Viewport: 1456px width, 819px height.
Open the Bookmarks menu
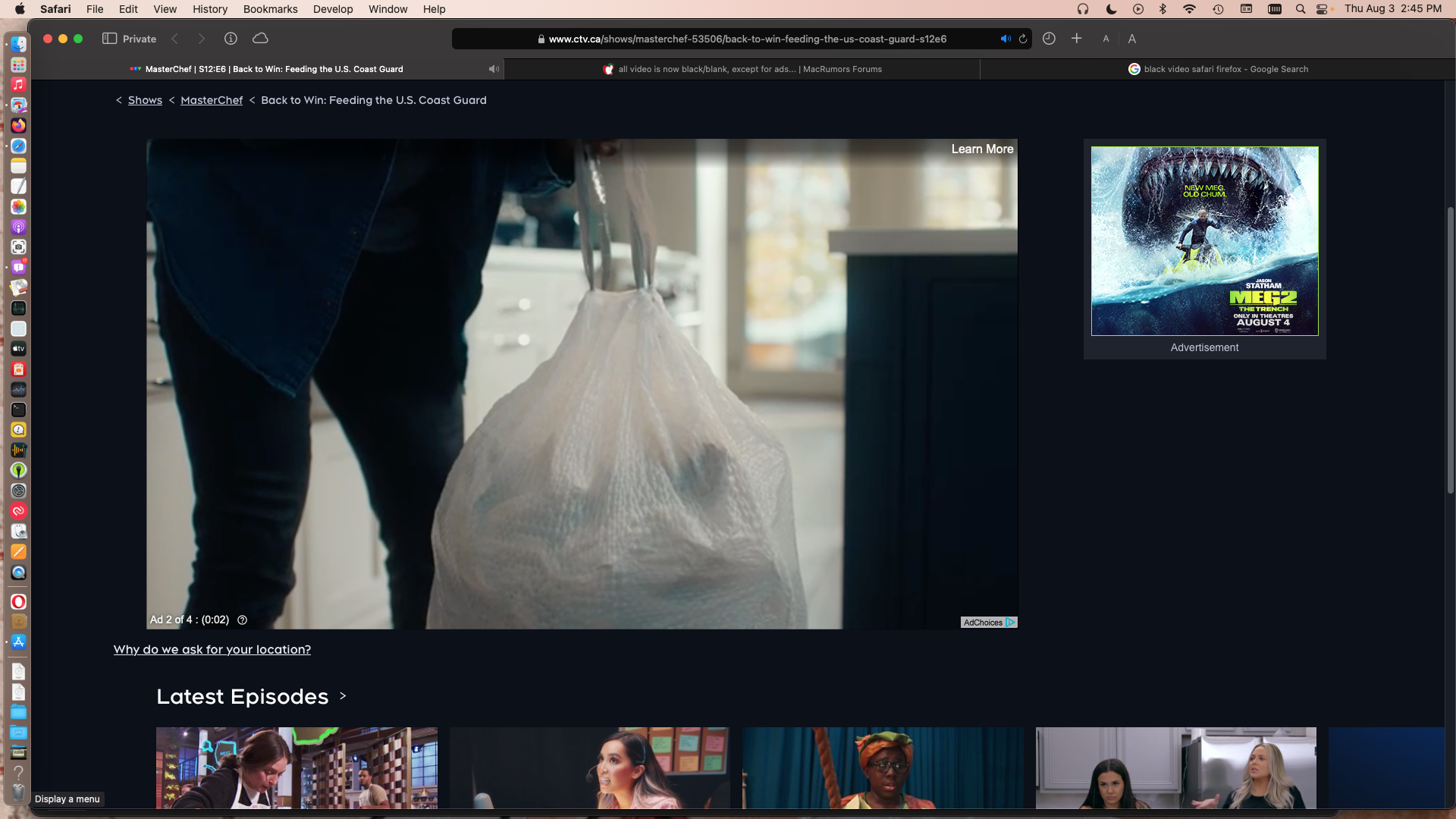[270, 9]
